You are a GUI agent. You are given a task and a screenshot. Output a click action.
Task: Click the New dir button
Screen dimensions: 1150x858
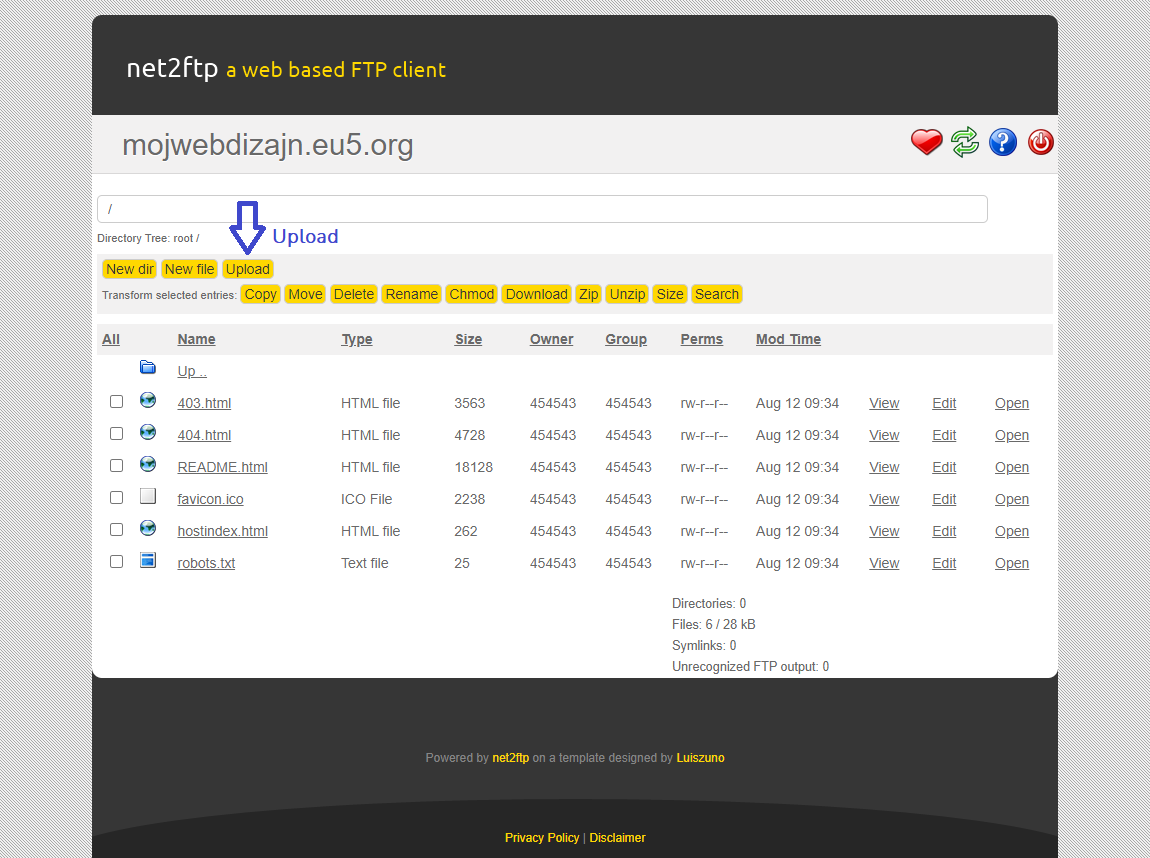pyautogui.click(x=130, y=269)
